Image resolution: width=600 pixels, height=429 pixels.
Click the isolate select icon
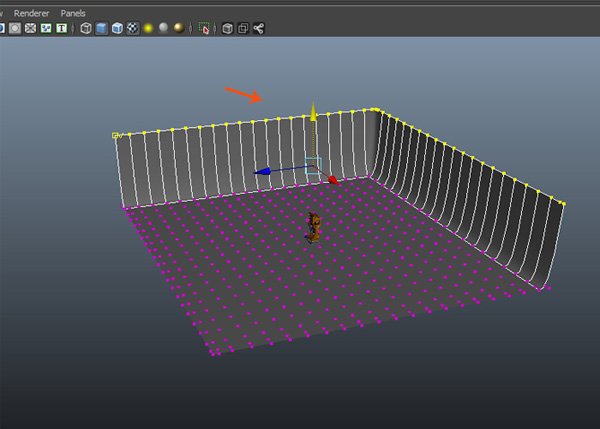click(x=204, y=28)
